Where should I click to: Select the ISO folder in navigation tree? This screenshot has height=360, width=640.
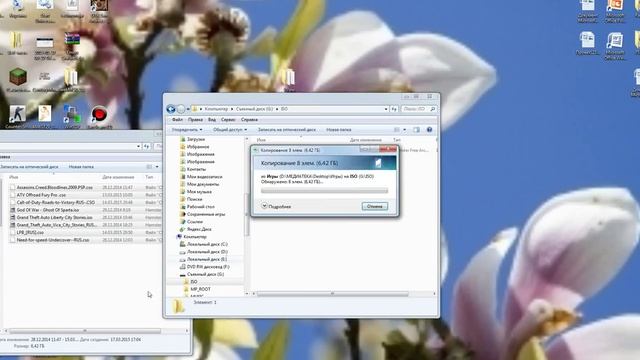pyautogui.click(x=193, y=282)
